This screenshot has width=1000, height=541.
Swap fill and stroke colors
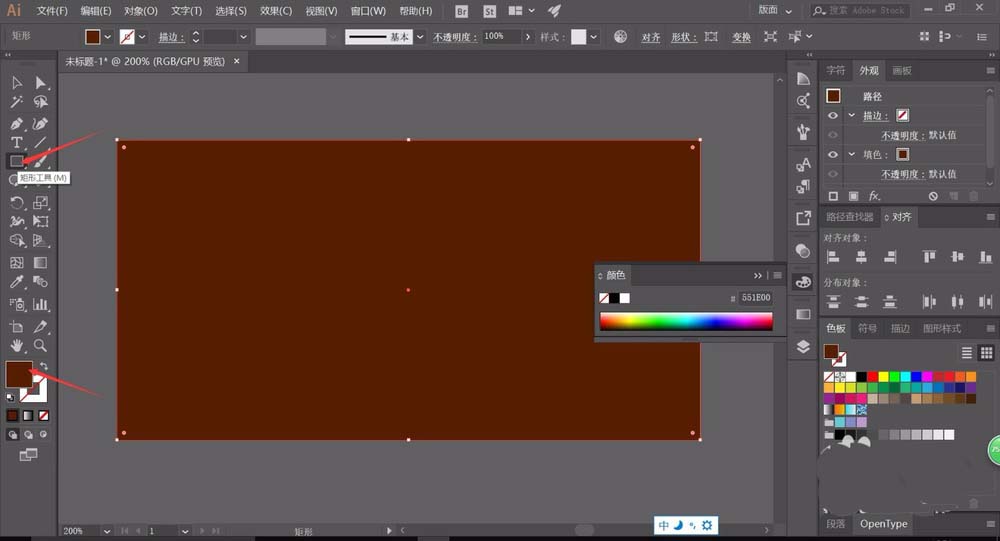tap(43, 366)
